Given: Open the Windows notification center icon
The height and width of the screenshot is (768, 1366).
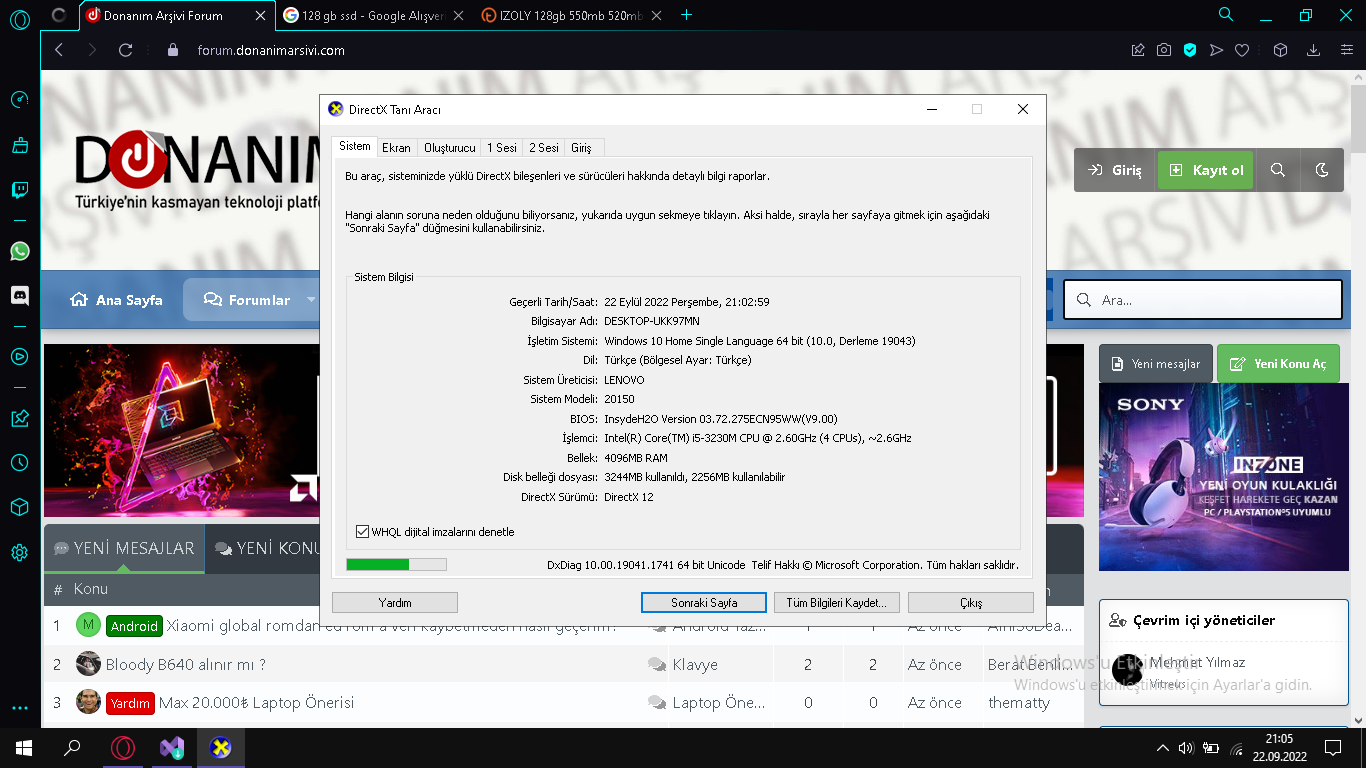Looking at the screenshot, I should 1332,748.
